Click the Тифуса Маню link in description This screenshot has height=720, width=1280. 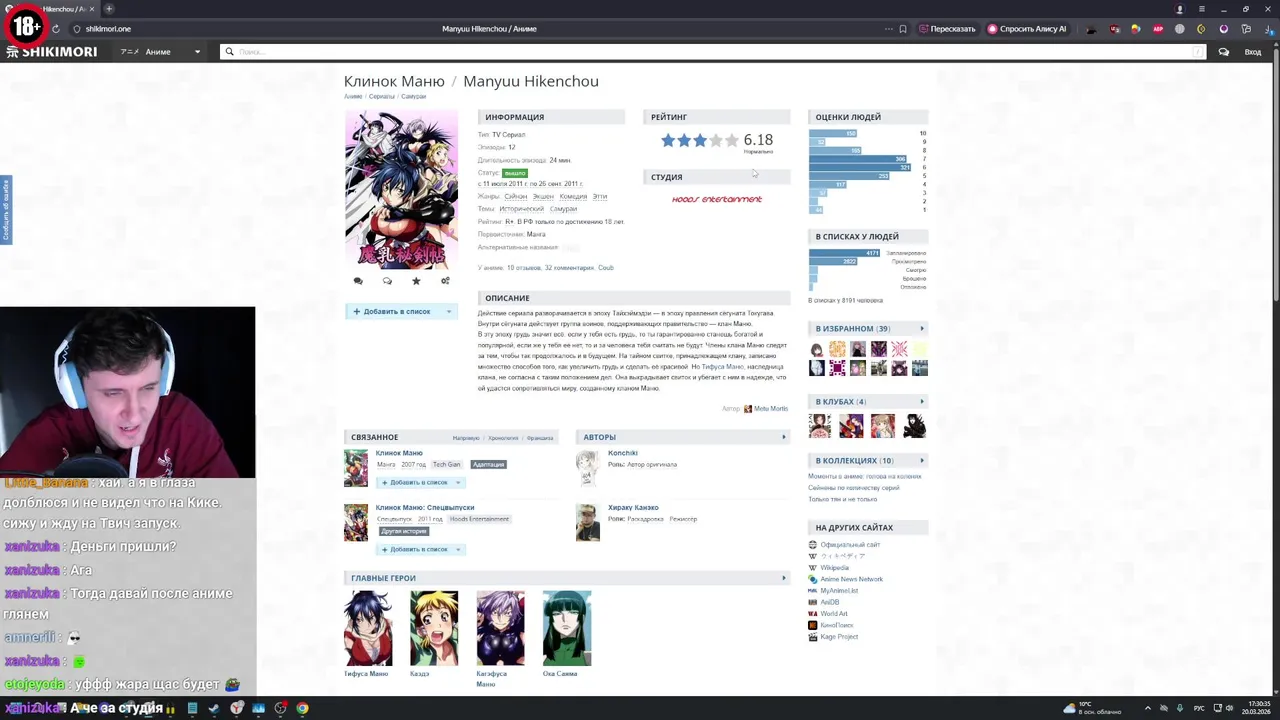722,367
